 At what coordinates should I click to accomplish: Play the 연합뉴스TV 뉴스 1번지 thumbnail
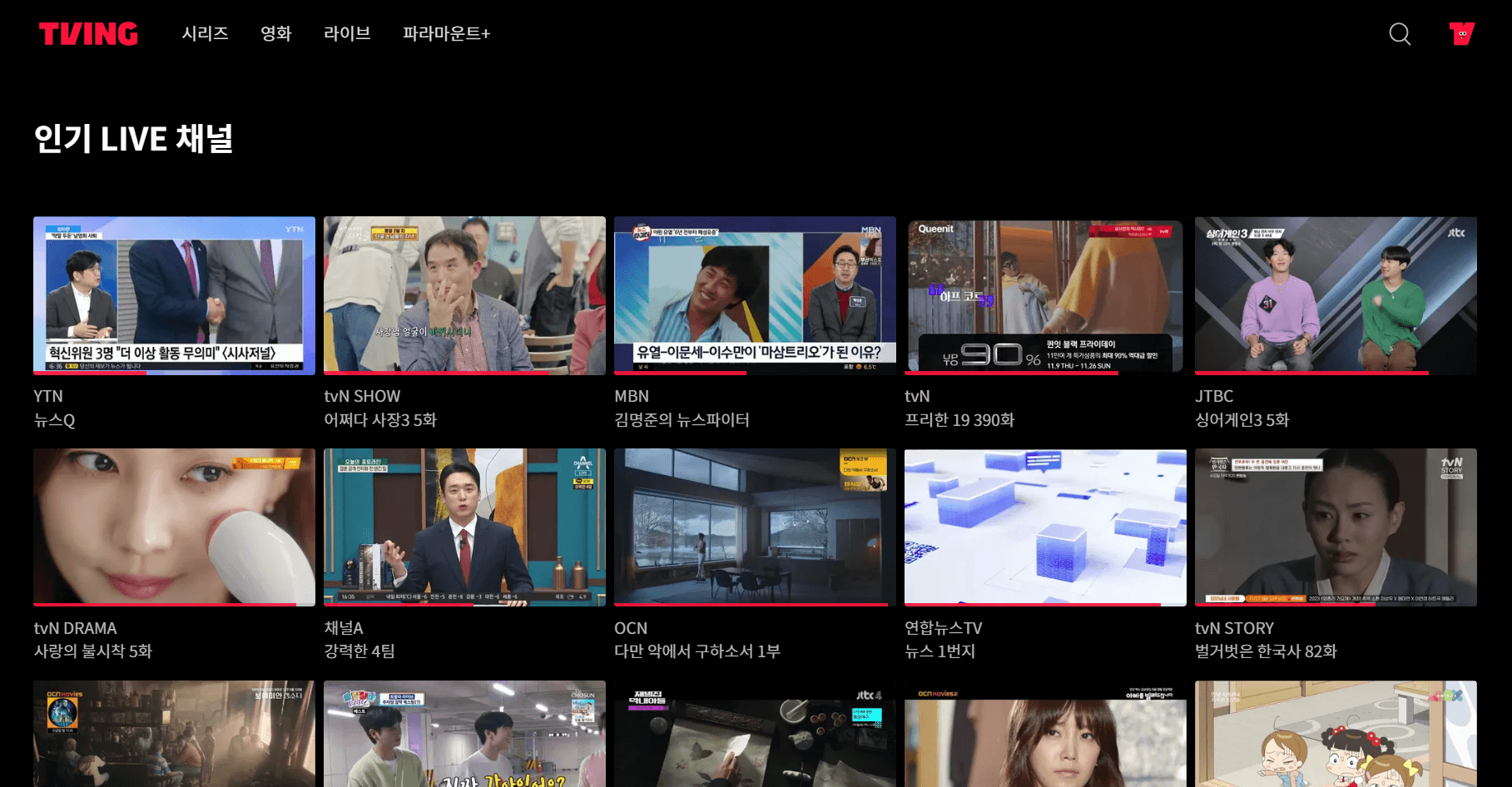1045,527
